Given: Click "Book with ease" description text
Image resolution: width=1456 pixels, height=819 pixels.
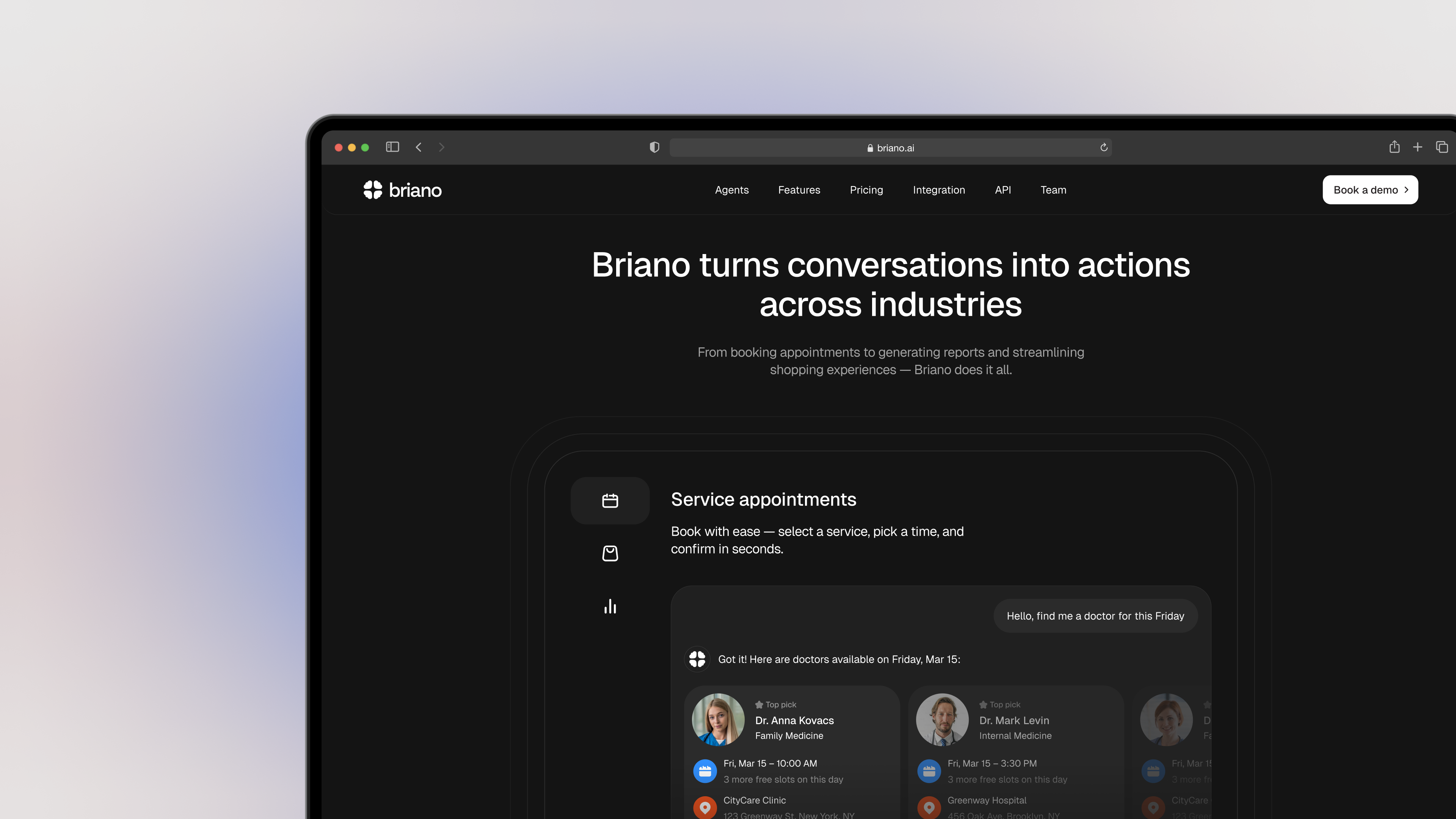Looking at the screenshot, I should click(x=817, y=540).
